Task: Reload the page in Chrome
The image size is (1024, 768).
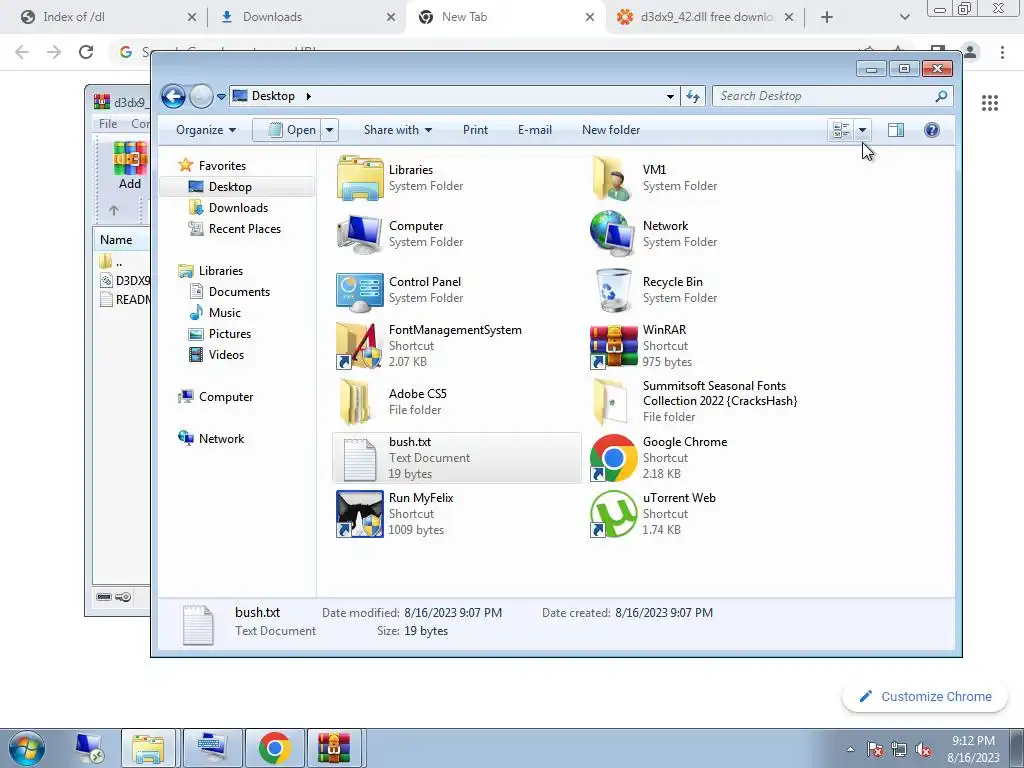Action: [86, 52]
